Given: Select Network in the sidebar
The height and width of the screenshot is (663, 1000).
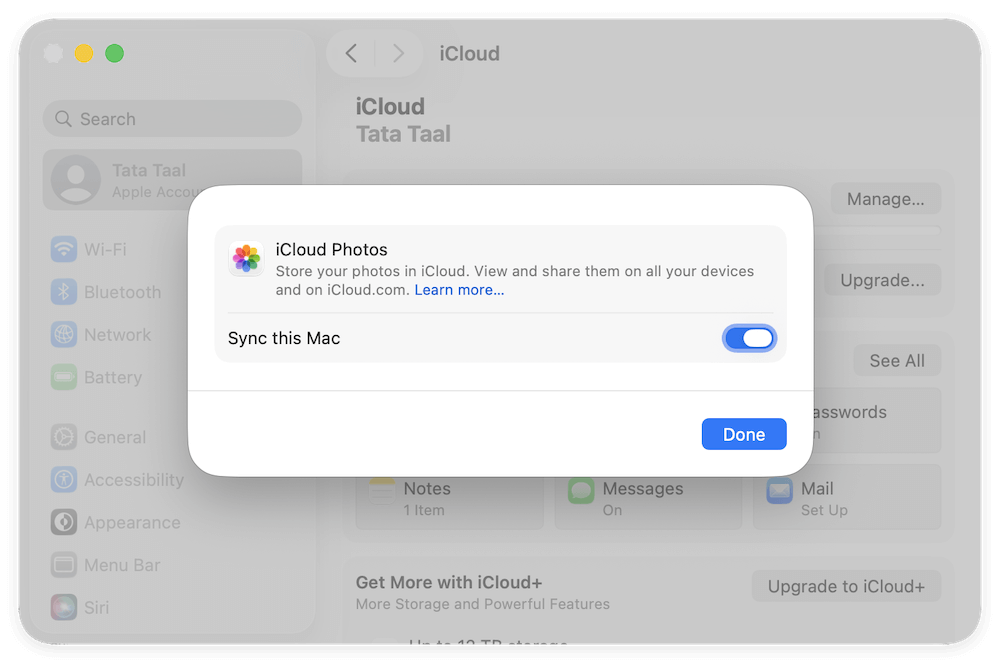Looking at the screenshot, I should [118, 334].
